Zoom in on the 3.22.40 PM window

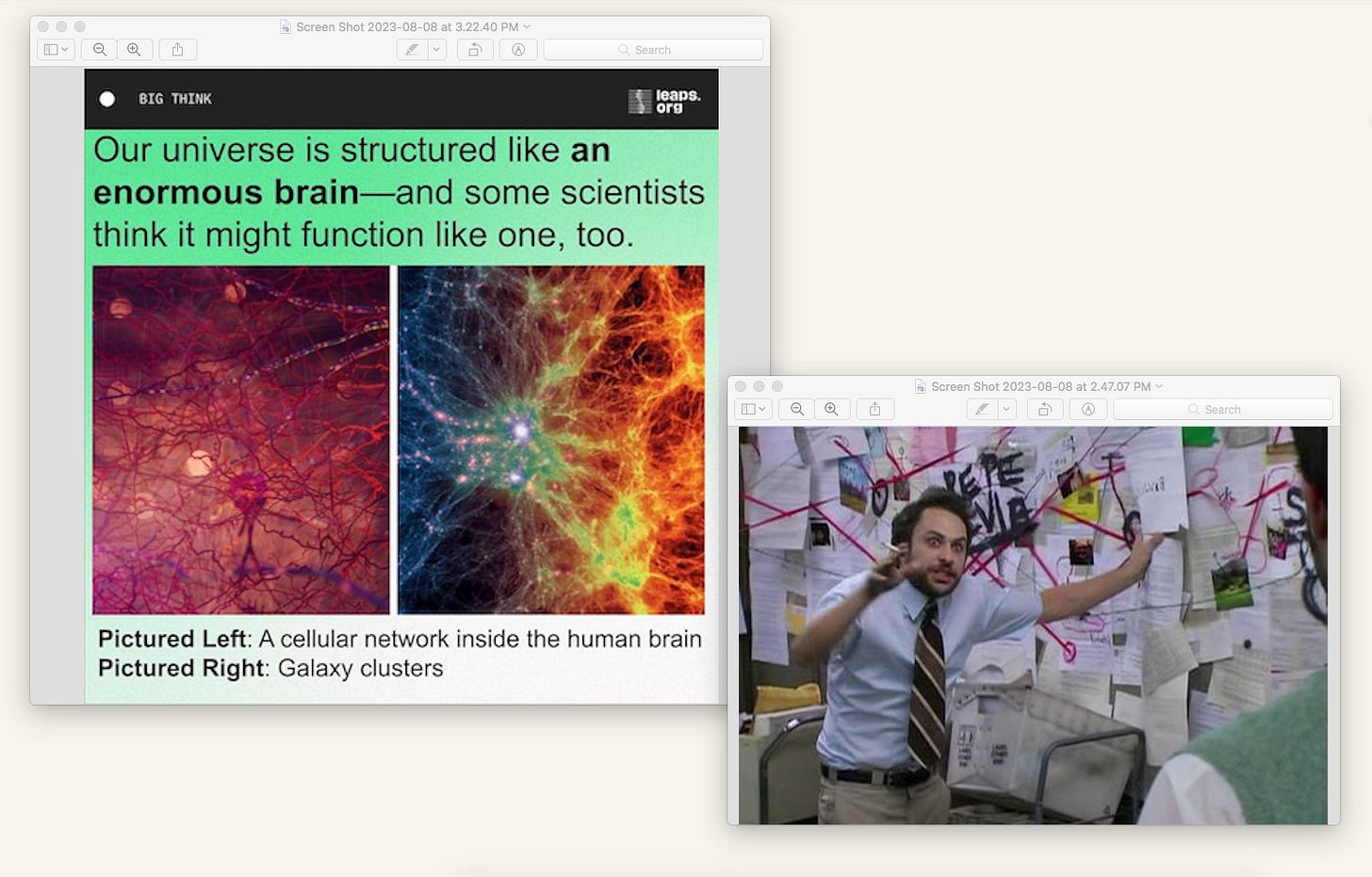click(134, 50)
